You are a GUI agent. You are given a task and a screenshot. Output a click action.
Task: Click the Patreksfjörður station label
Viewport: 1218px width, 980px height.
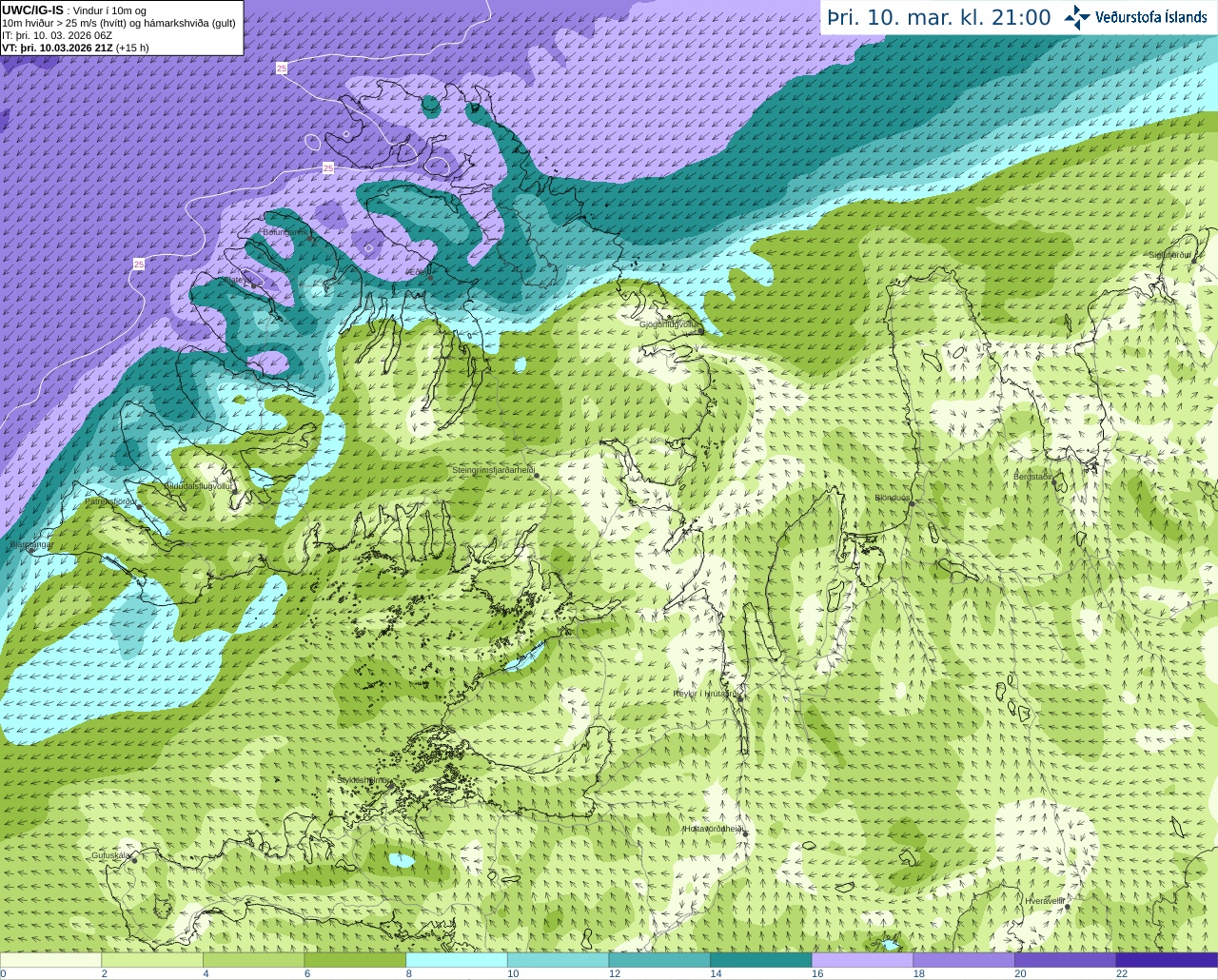point(111,500)
